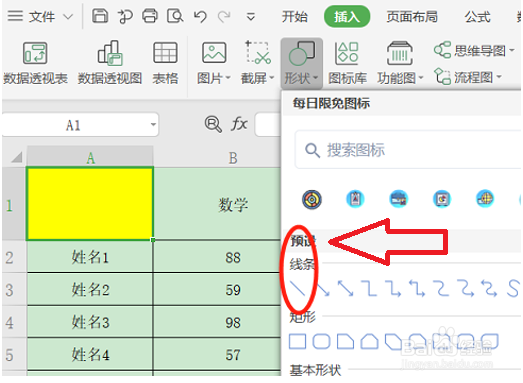
Task: Click the 表格 table icon
Action: pos(165,62)
